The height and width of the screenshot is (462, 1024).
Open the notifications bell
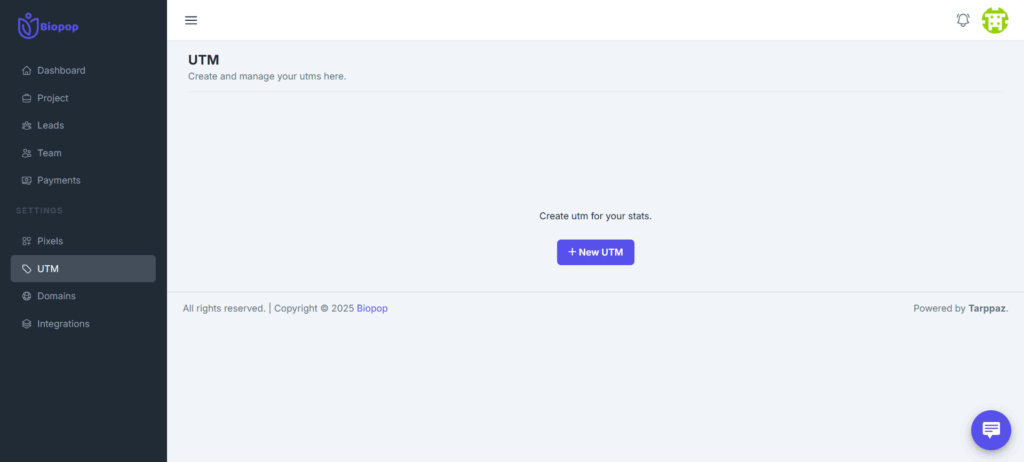(x=963, y=20)
